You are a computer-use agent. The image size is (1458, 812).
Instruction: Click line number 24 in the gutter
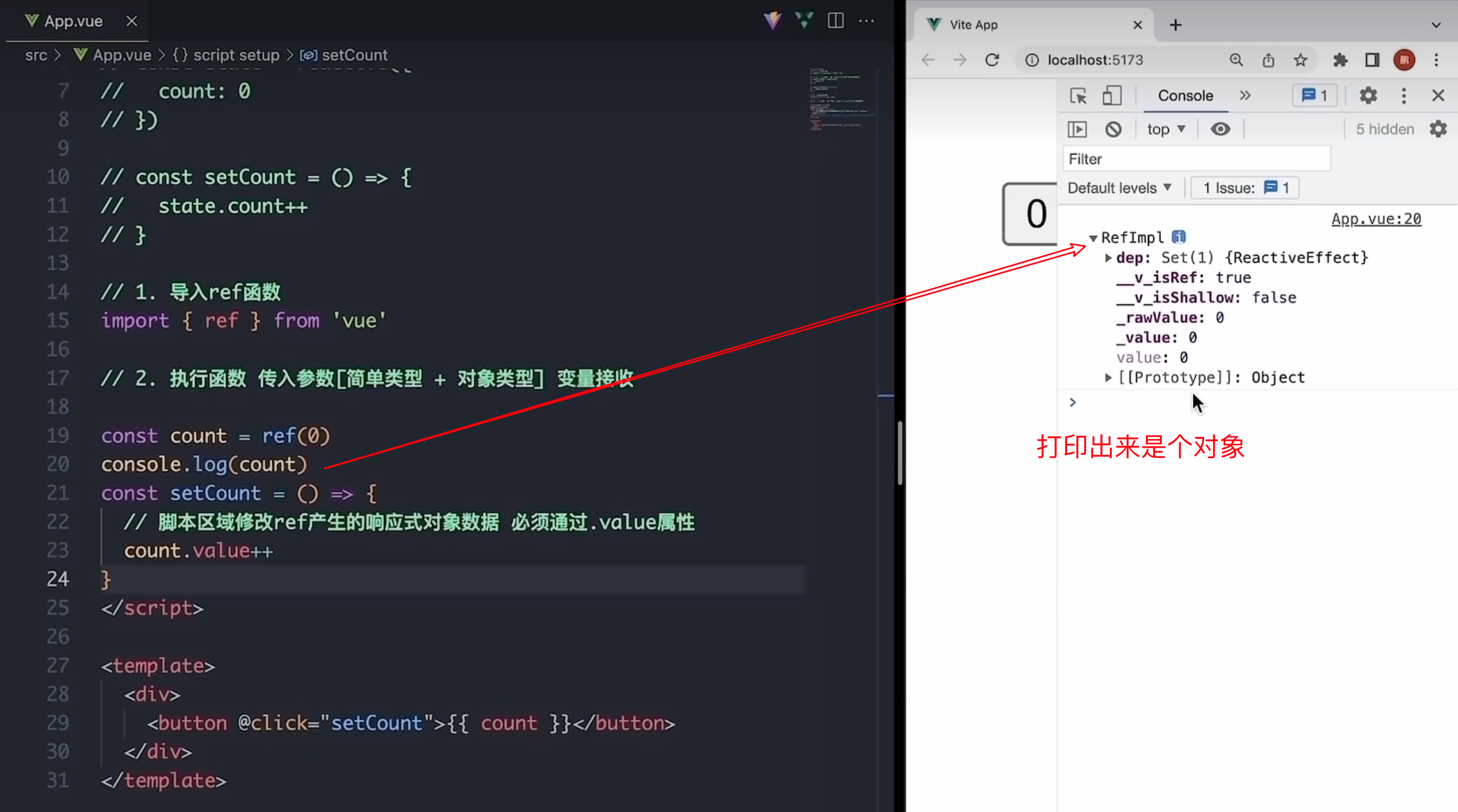pyautogui.click(x=57, y=579)
